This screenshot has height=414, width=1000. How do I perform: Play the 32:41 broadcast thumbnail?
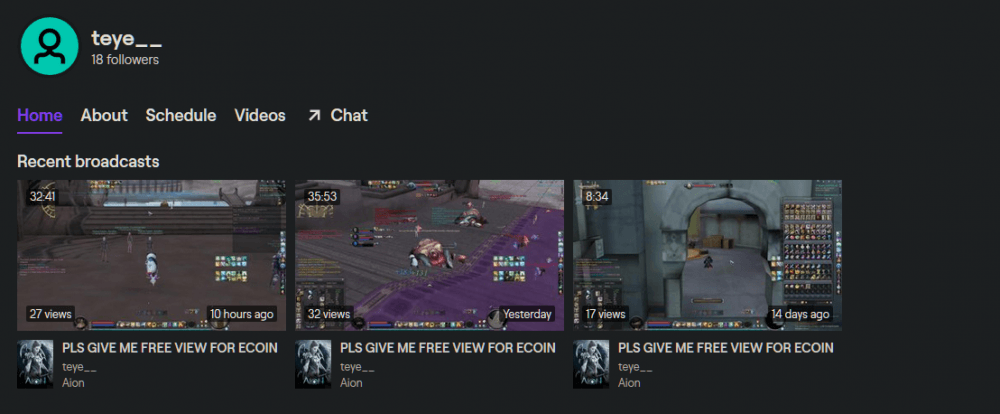(152, 255)
